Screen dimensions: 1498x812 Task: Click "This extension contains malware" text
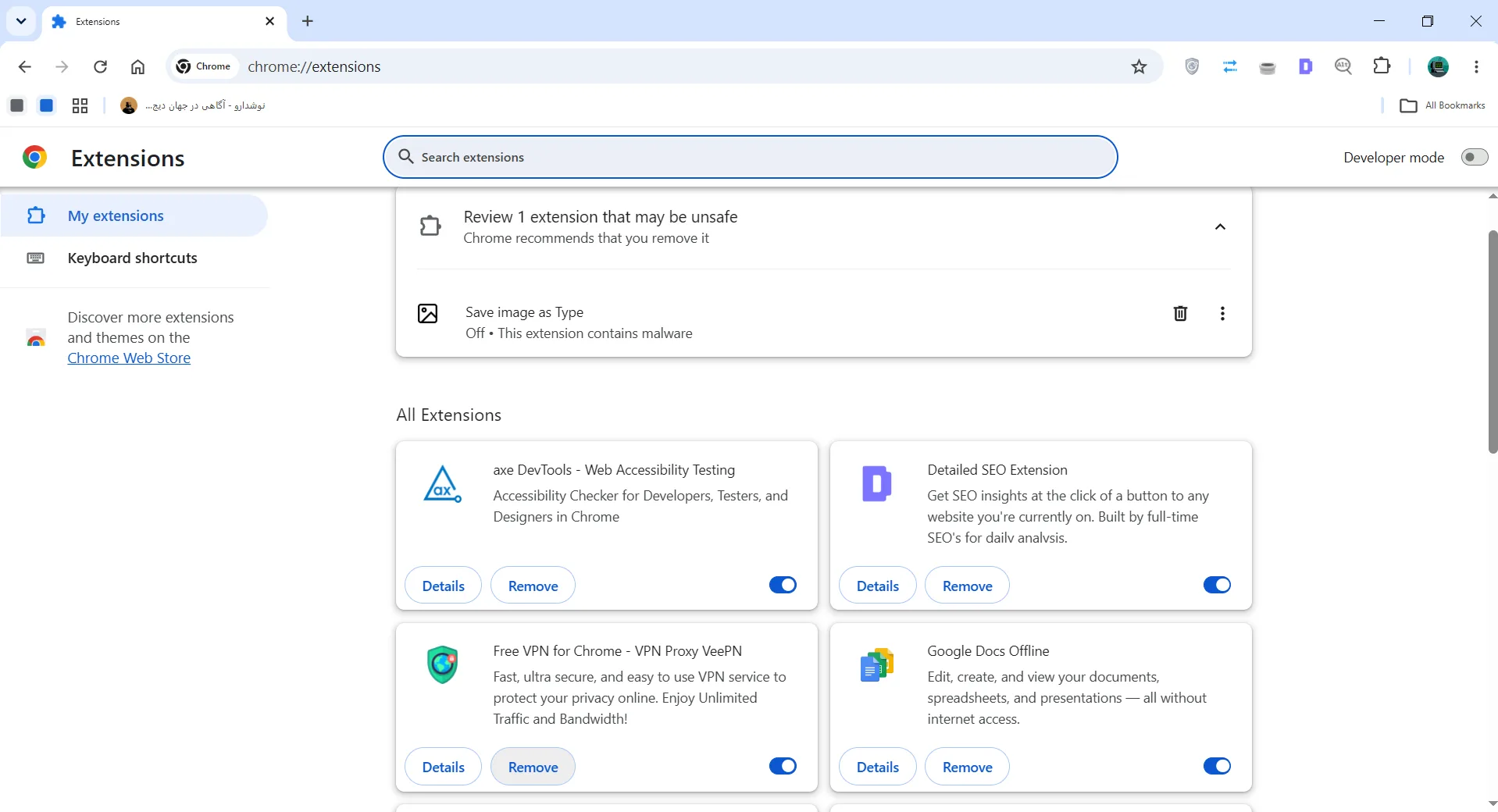[x=594, y=333]
